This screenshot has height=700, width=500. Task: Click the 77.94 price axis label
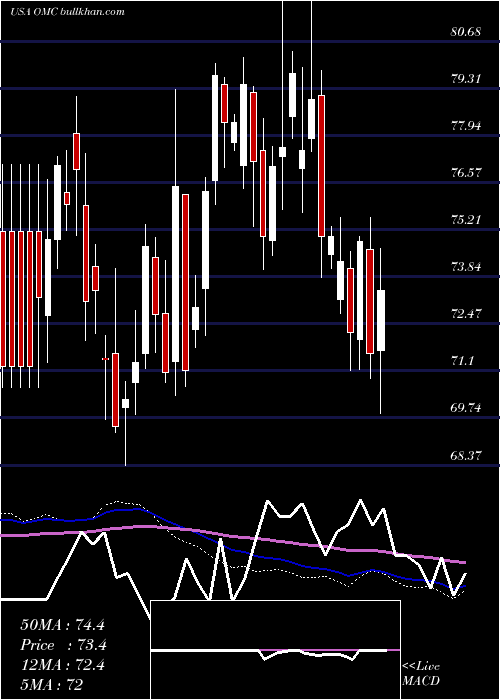[466, 125]
